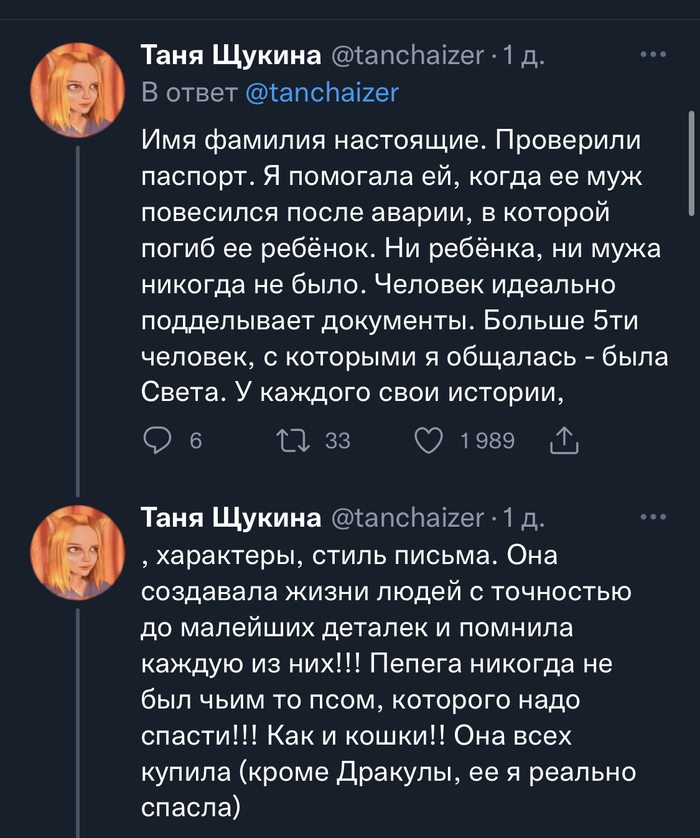Image resolution: width=700 pixels, height=838 pixels.
Task: Click the reply speech bubble icon
Action: point(159,441)
